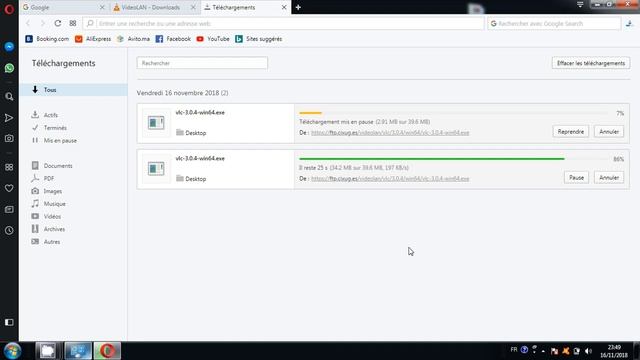Open the Avito.ma bookmark
The image size is (640, 360).
pyautogui.click(x=133, y=39)
